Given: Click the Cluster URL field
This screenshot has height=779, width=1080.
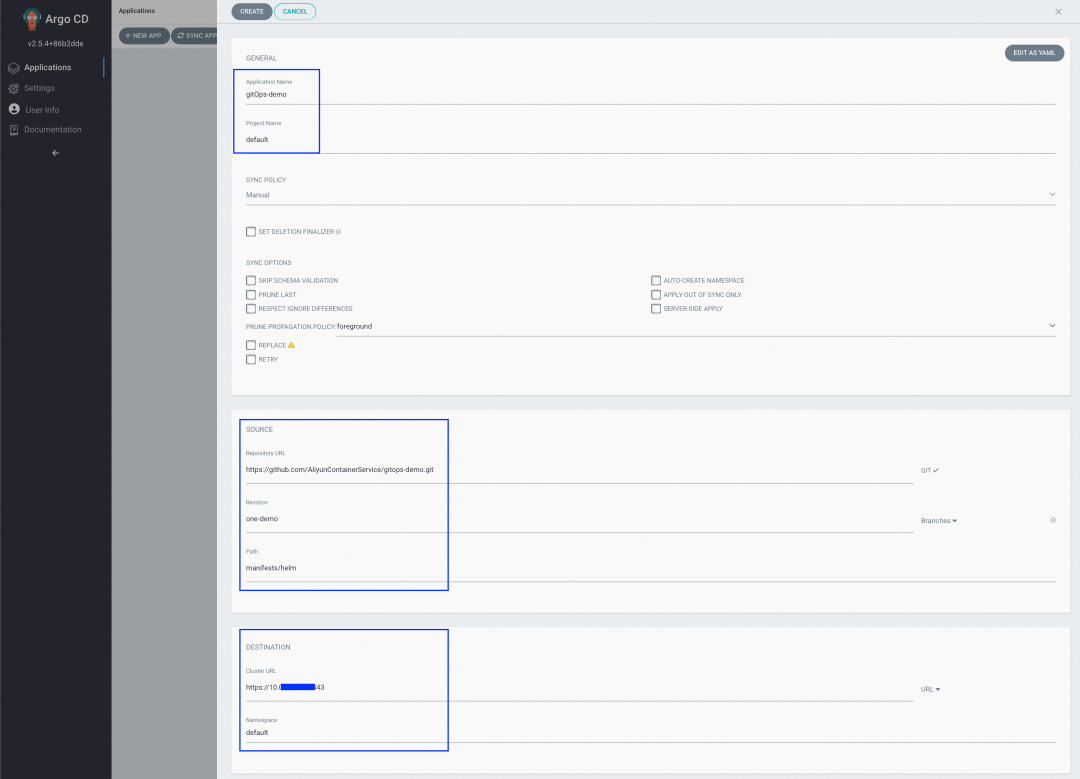Looking at the screenshot, I should [579, 687].
